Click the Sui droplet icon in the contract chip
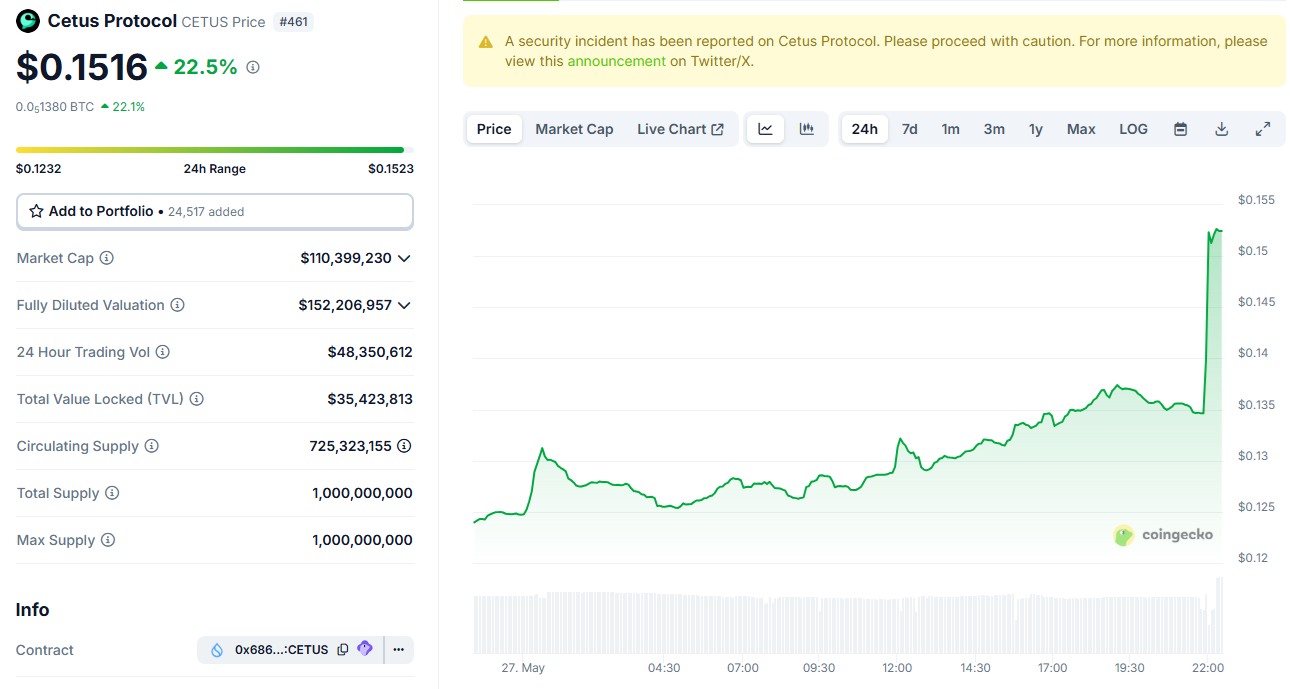 (217, 650)
